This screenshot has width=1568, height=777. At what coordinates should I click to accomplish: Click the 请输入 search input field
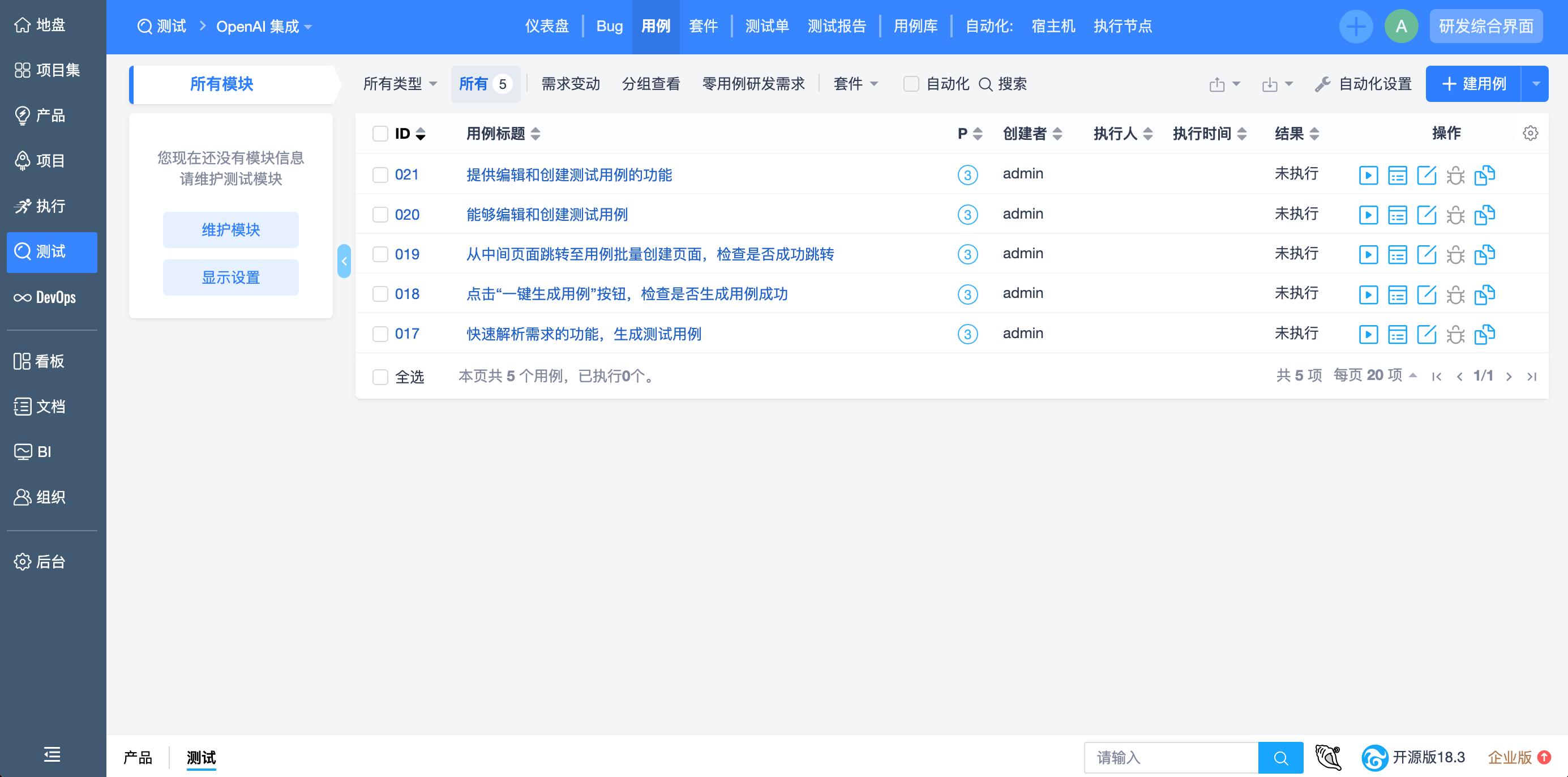[1171, 758]
